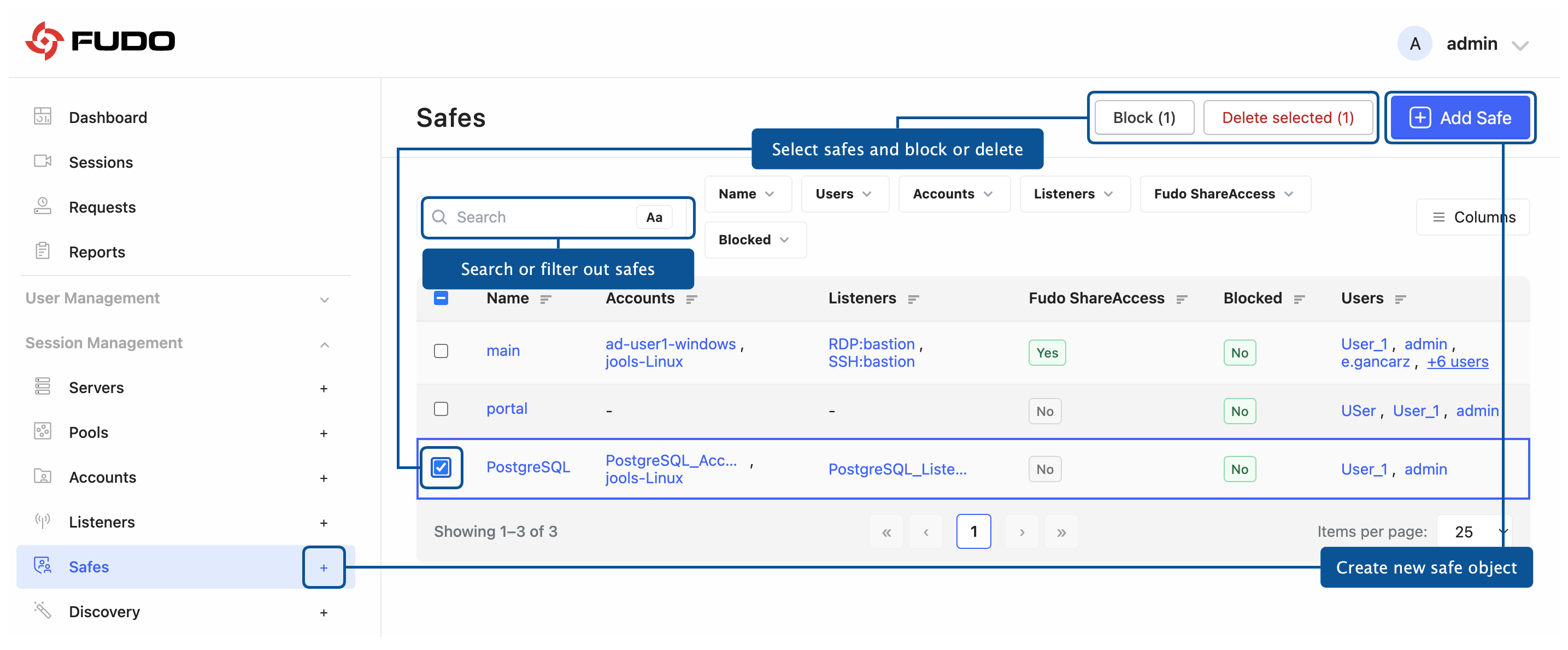Click the Block (1) button
The image size is (1568, 650).
click(1144, 118)
